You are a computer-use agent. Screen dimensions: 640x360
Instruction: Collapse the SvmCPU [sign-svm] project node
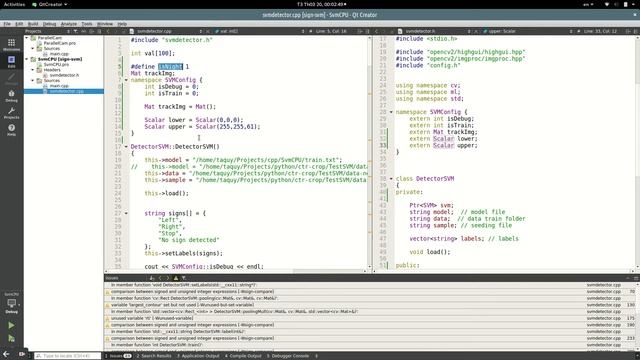pyautogui.click(x=27, y=59)
